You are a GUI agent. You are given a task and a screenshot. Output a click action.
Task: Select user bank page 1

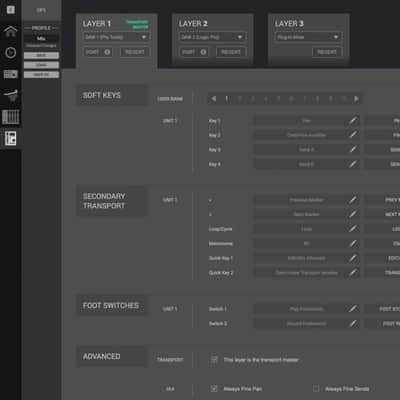(227, 99)
